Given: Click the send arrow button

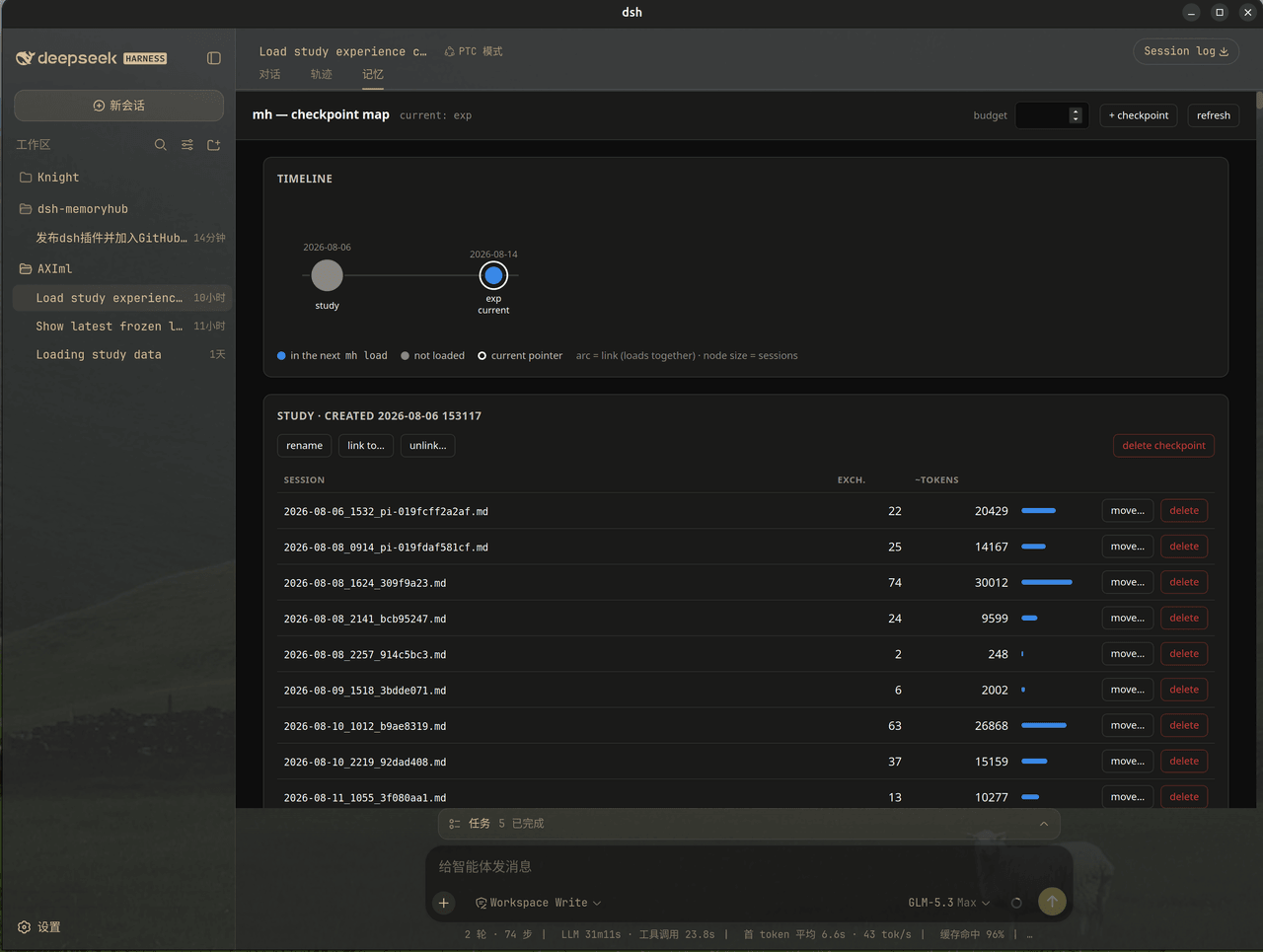Looking at the screenshot, I should 1052,902.
